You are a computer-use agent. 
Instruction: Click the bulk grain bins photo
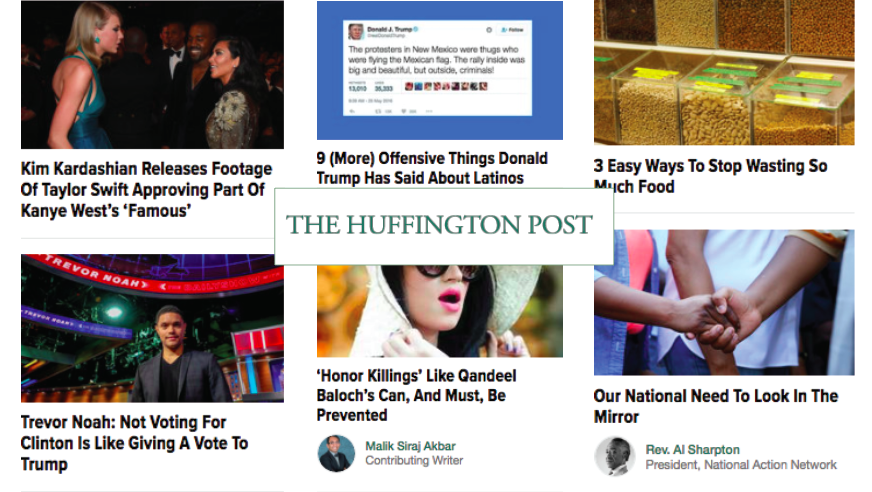pos(724,72)
